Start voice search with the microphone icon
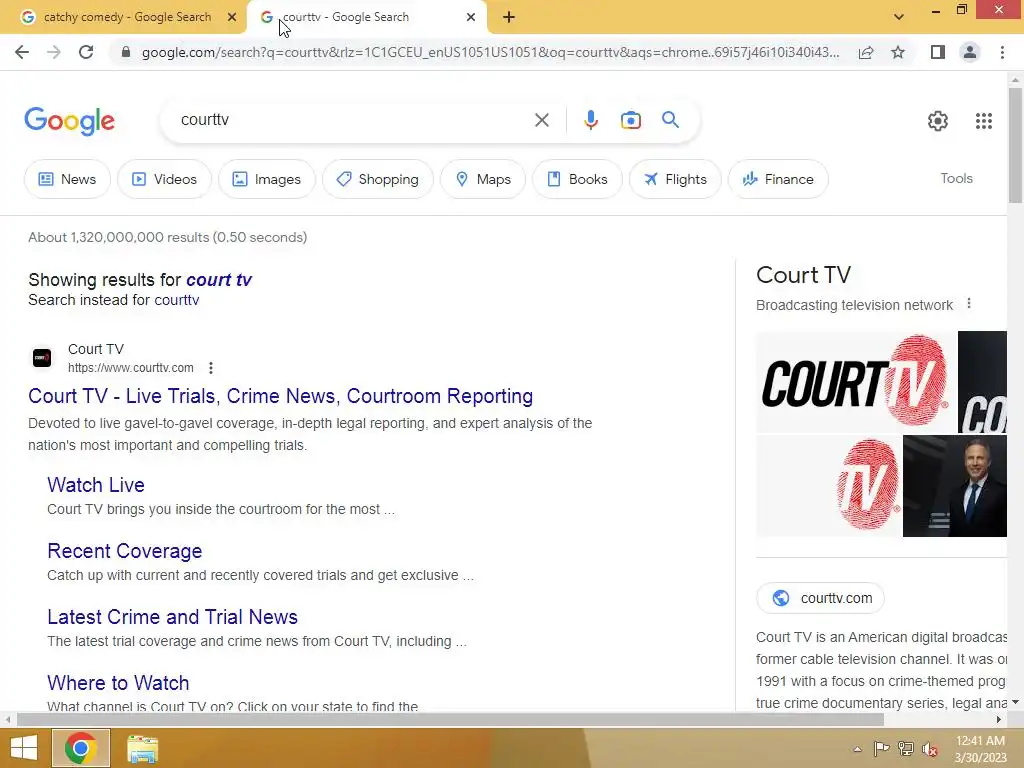Screen dimensions: 1024x768 tap(591, 120)
